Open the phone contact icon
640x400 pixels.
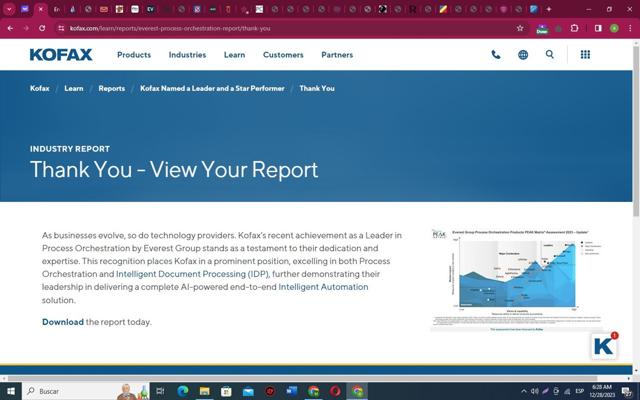tap(496, 55)
